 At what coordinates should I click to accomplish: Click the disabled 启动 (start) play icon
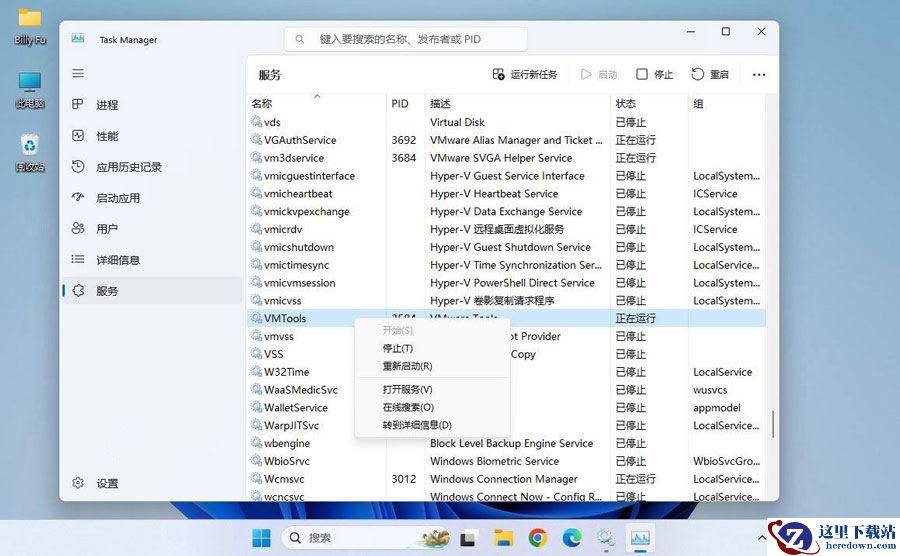tap(585, 75)
